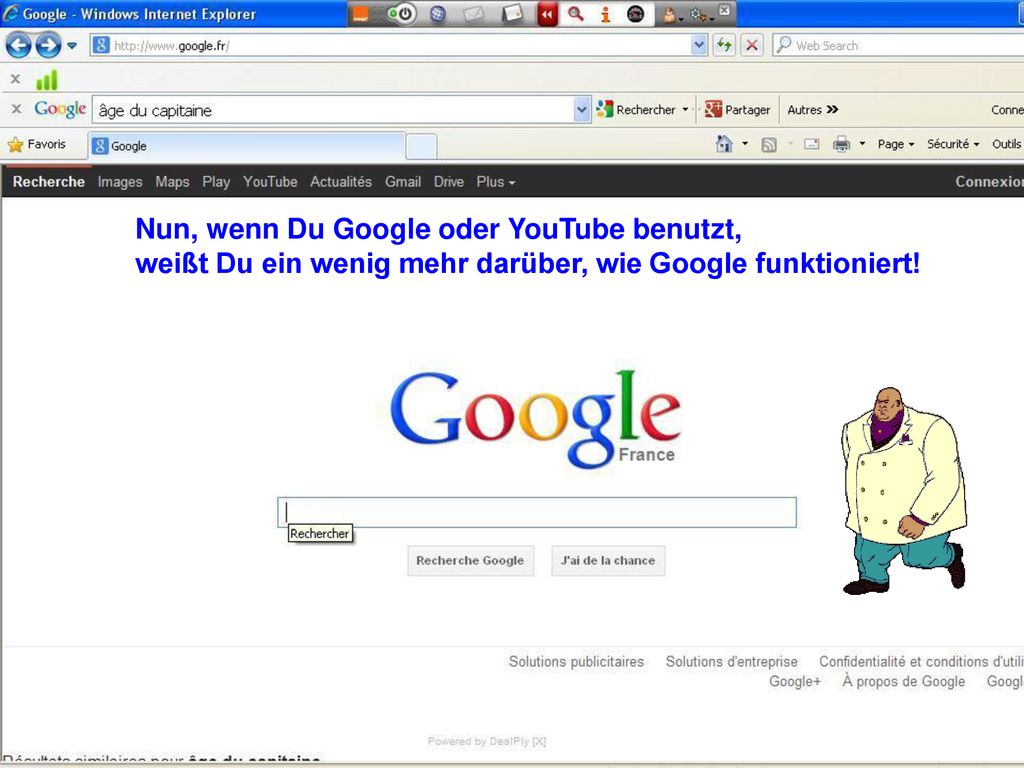Viewport: 1024px width, 768px height.
Task: Open the Rechercher dropdown arrow
Action: 685,110
